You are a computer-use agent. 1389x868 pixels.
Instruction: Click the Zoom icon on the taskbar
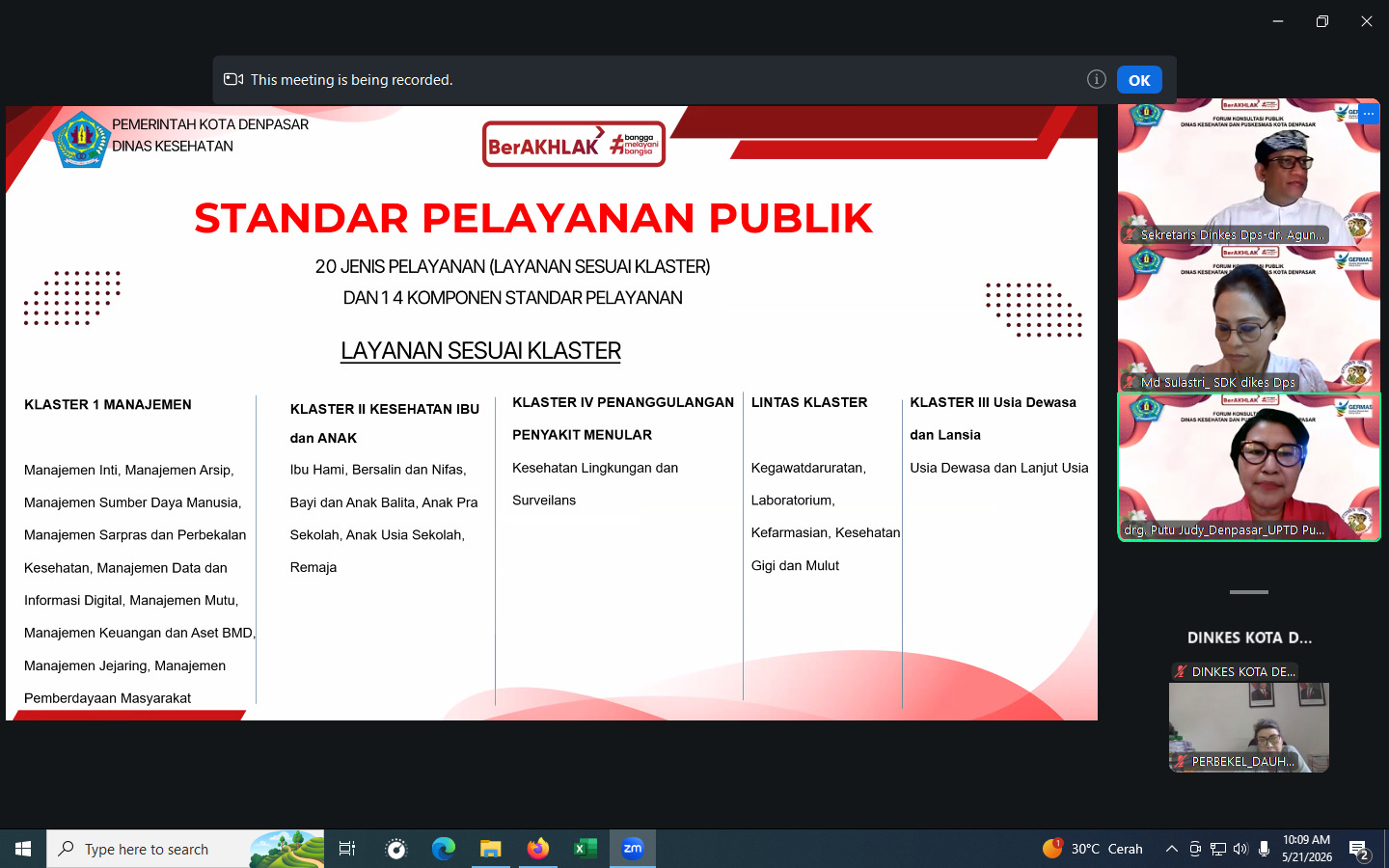(633, 849)
